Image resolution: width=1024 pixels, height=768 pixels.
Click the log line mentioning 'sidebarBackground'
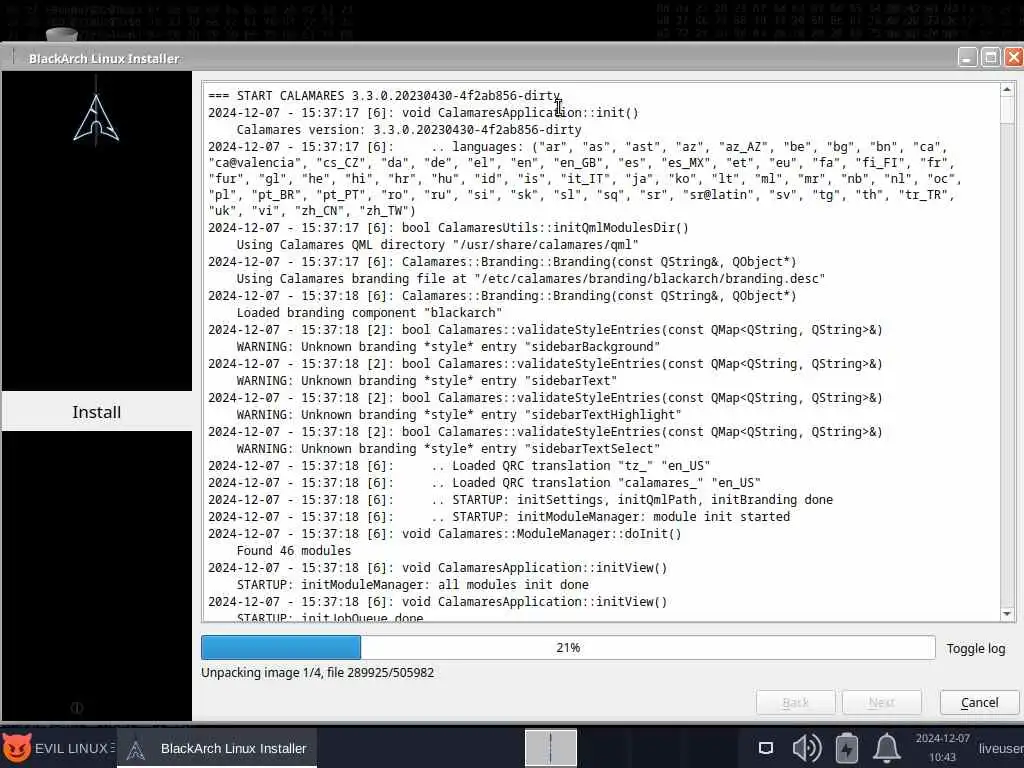click(448, 347)
